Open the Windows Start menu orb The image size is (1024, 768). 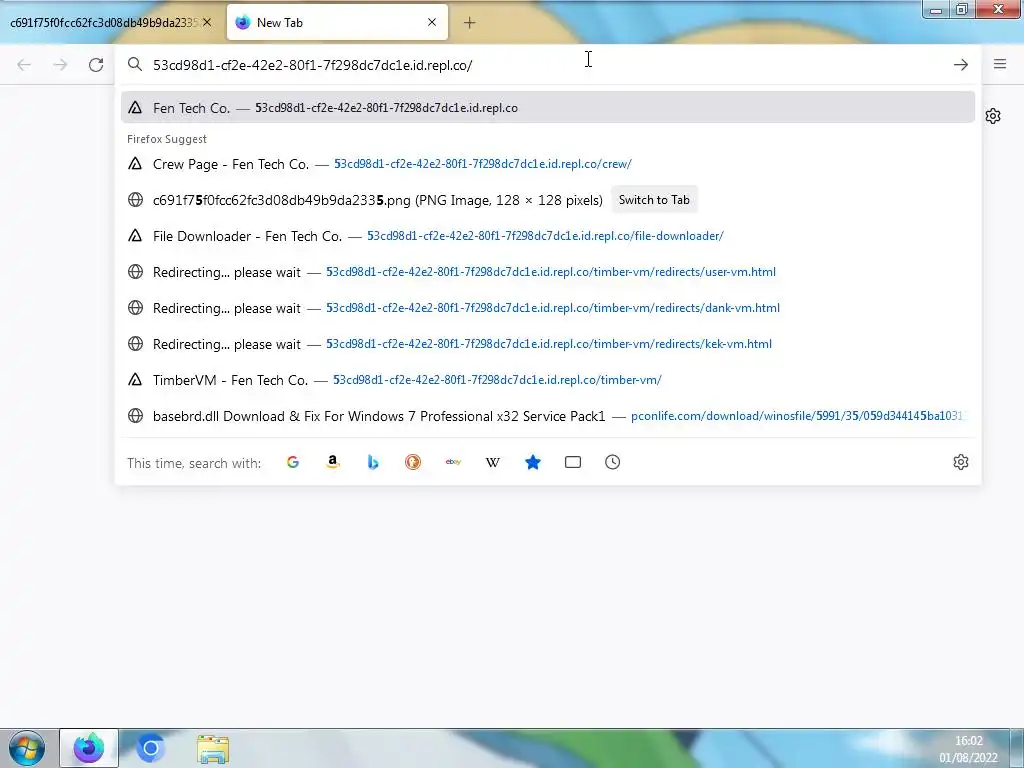27,748
